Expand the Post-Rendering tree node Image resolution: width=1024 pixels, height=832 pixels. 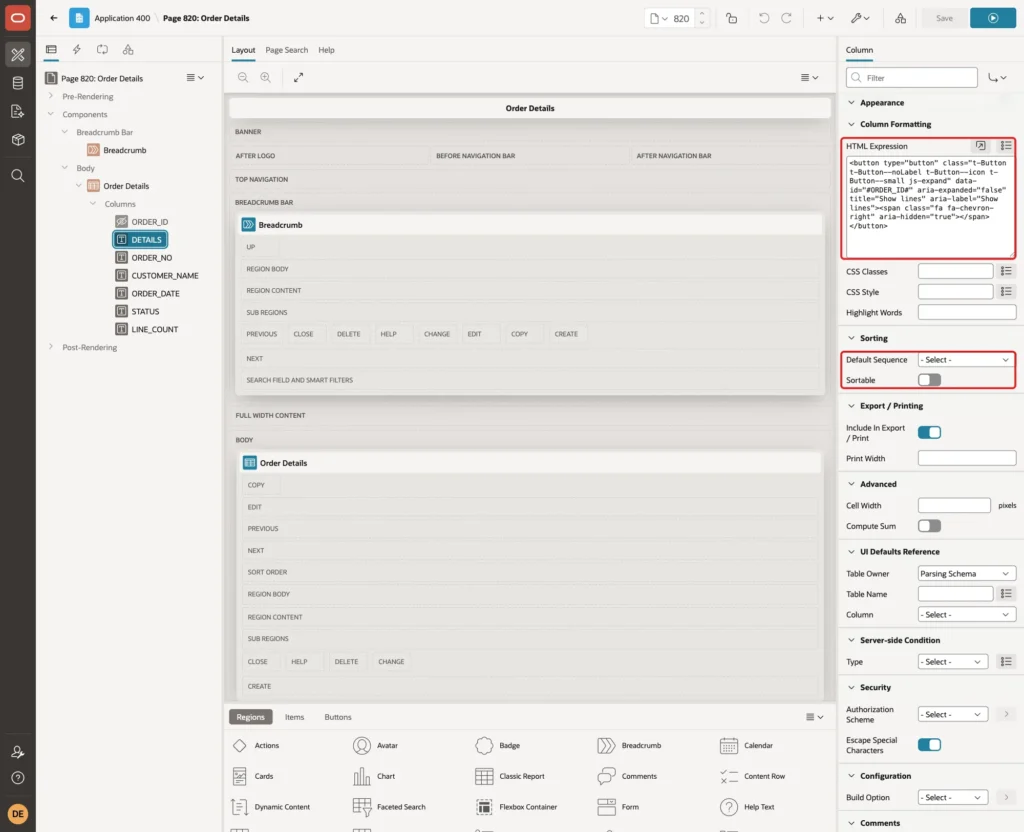[51, 347]
